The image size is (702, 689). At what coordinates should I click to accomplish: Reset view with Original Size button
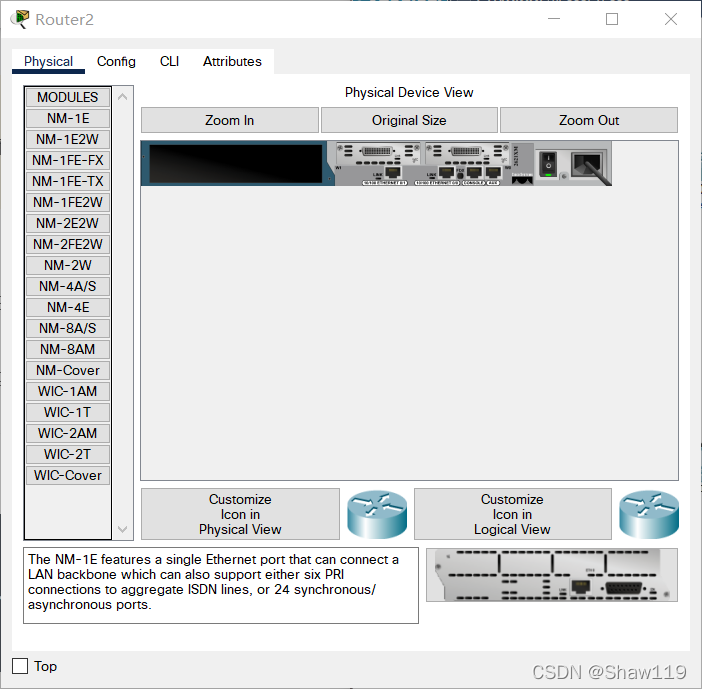(409, 120)
